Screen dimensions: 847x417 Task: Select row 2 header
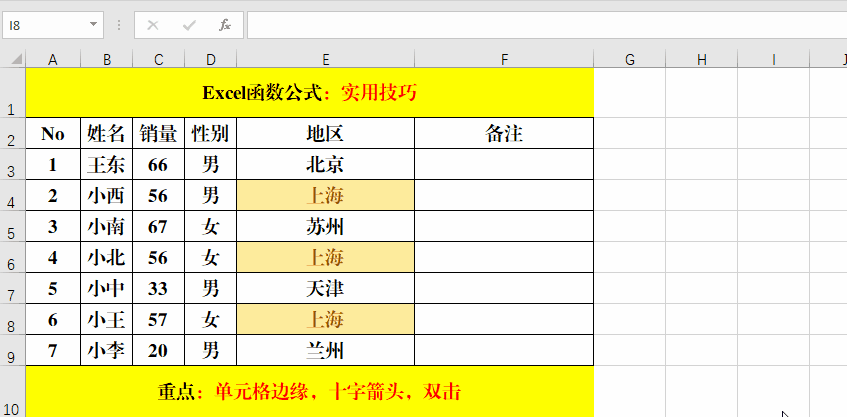[x=12, y=133]
